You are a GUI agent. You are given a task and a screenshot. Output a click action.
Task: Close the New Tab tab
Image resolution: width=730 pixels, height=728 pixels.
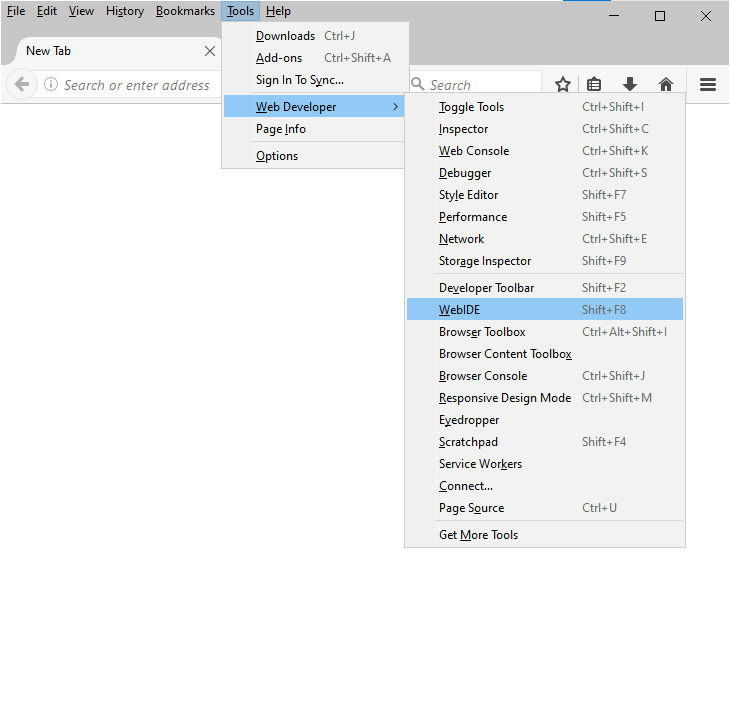pyautogui.click(x=210, y=51)
